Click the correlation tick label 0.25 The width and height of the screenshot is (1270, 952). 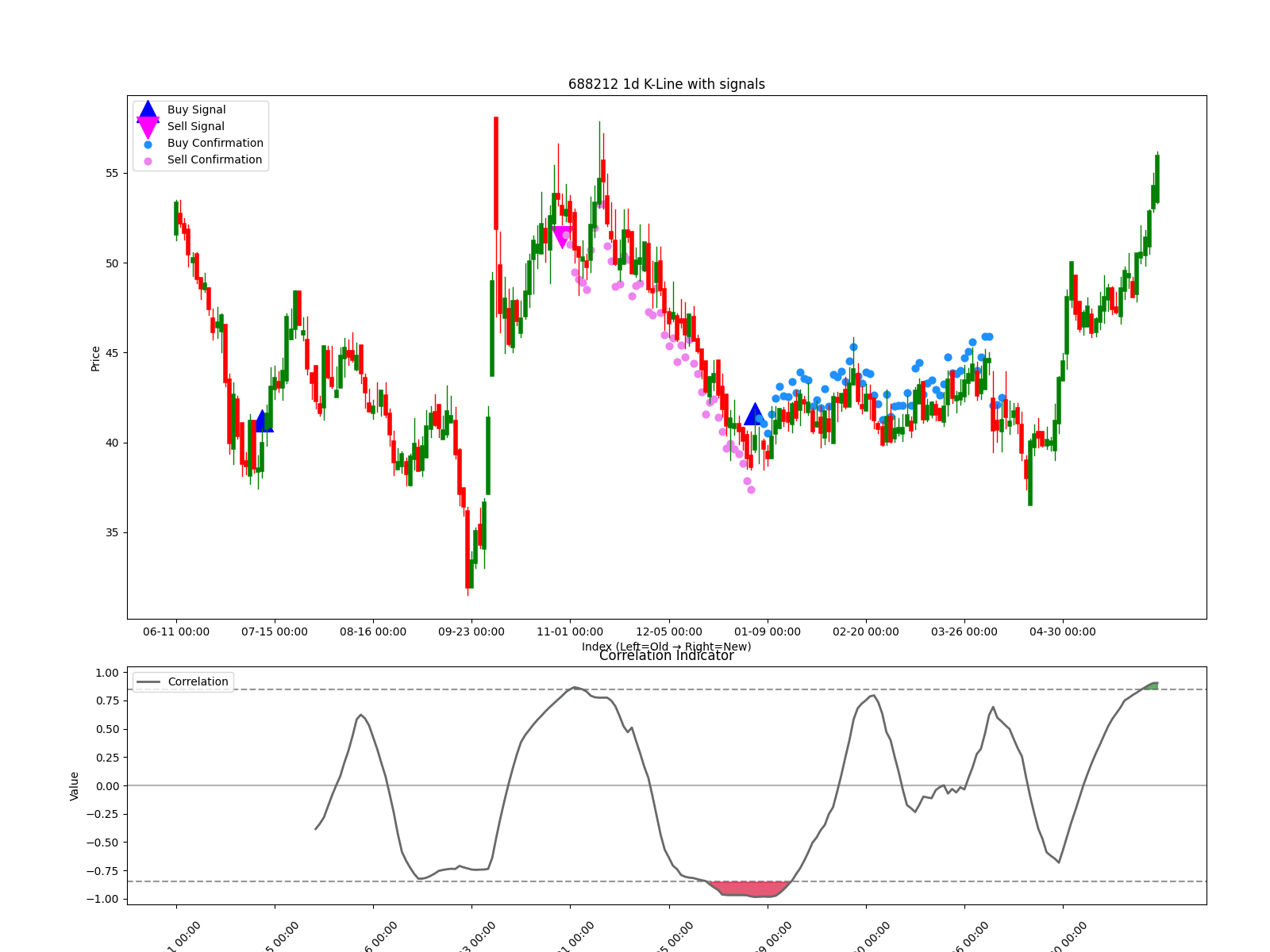106,758
